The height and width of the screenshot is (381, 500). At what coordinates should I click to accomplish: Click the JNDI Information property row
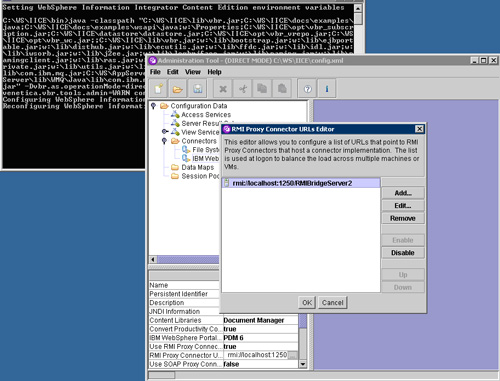pyautogui.click(x=184, y=312)
